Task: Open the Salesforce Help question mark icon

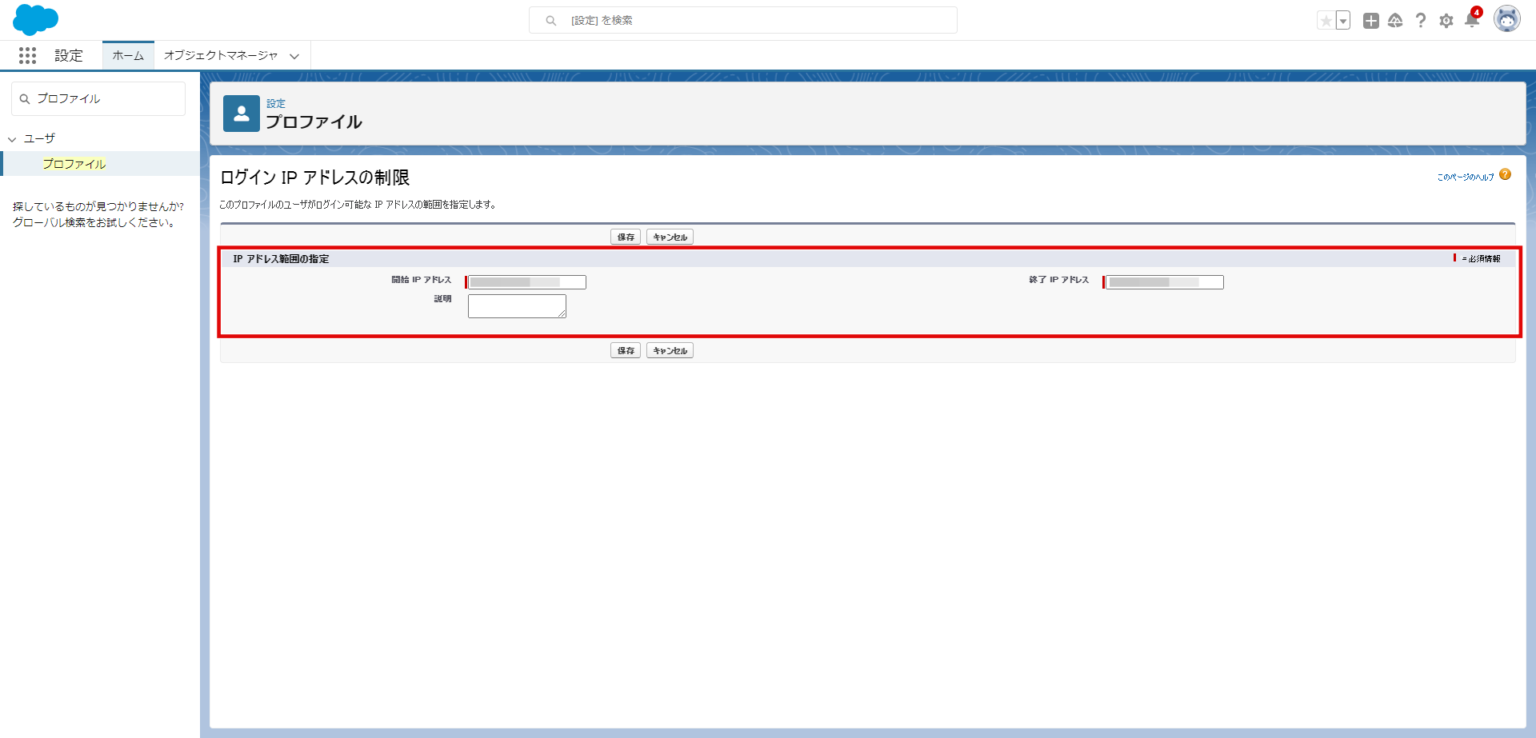Action: (x=1421, y=19)
